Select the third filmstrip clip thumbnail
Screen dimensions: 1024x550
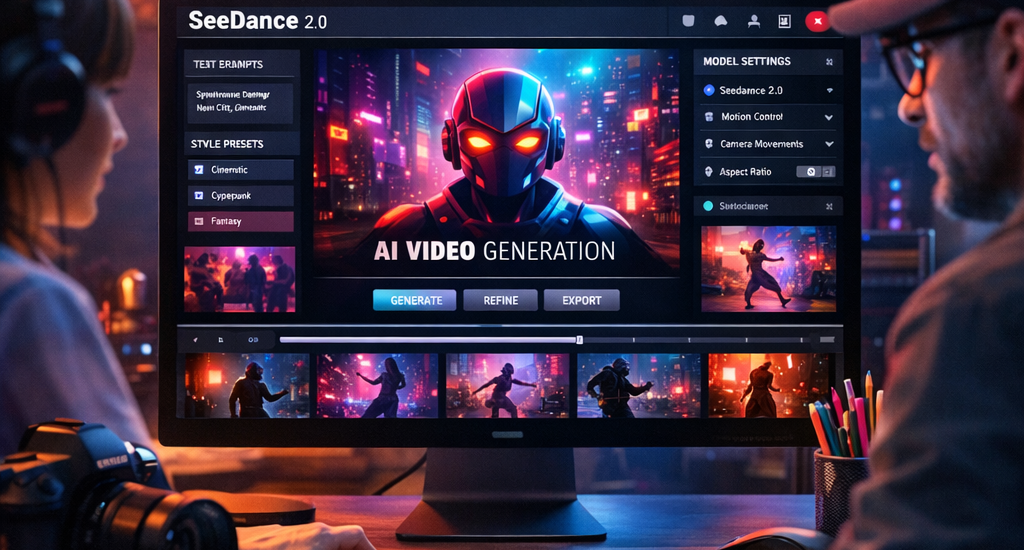click(507, 385)
